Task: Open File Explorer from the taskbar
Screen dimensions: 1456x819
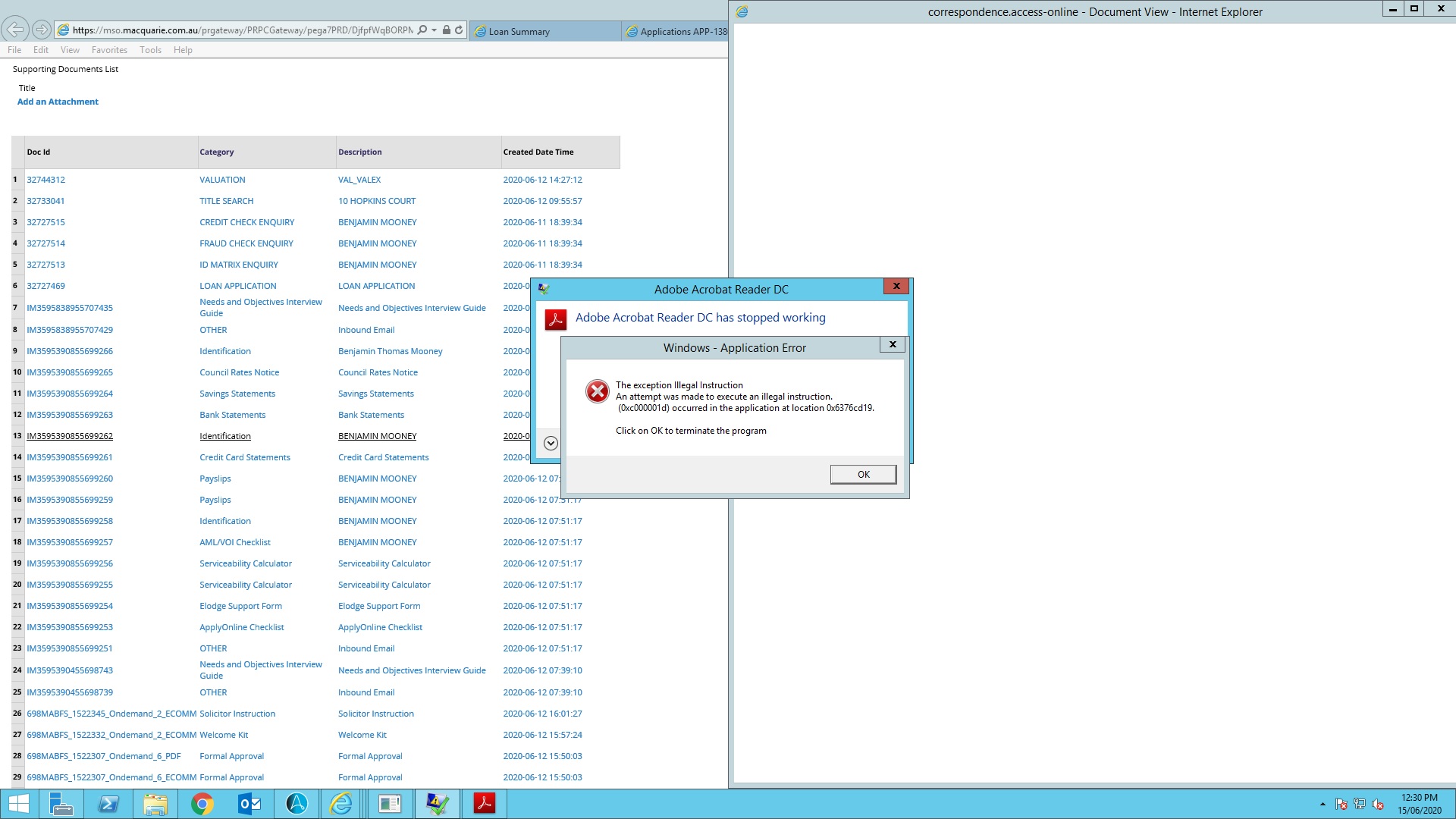Action: pyautogui.click(x=155, y=803)
